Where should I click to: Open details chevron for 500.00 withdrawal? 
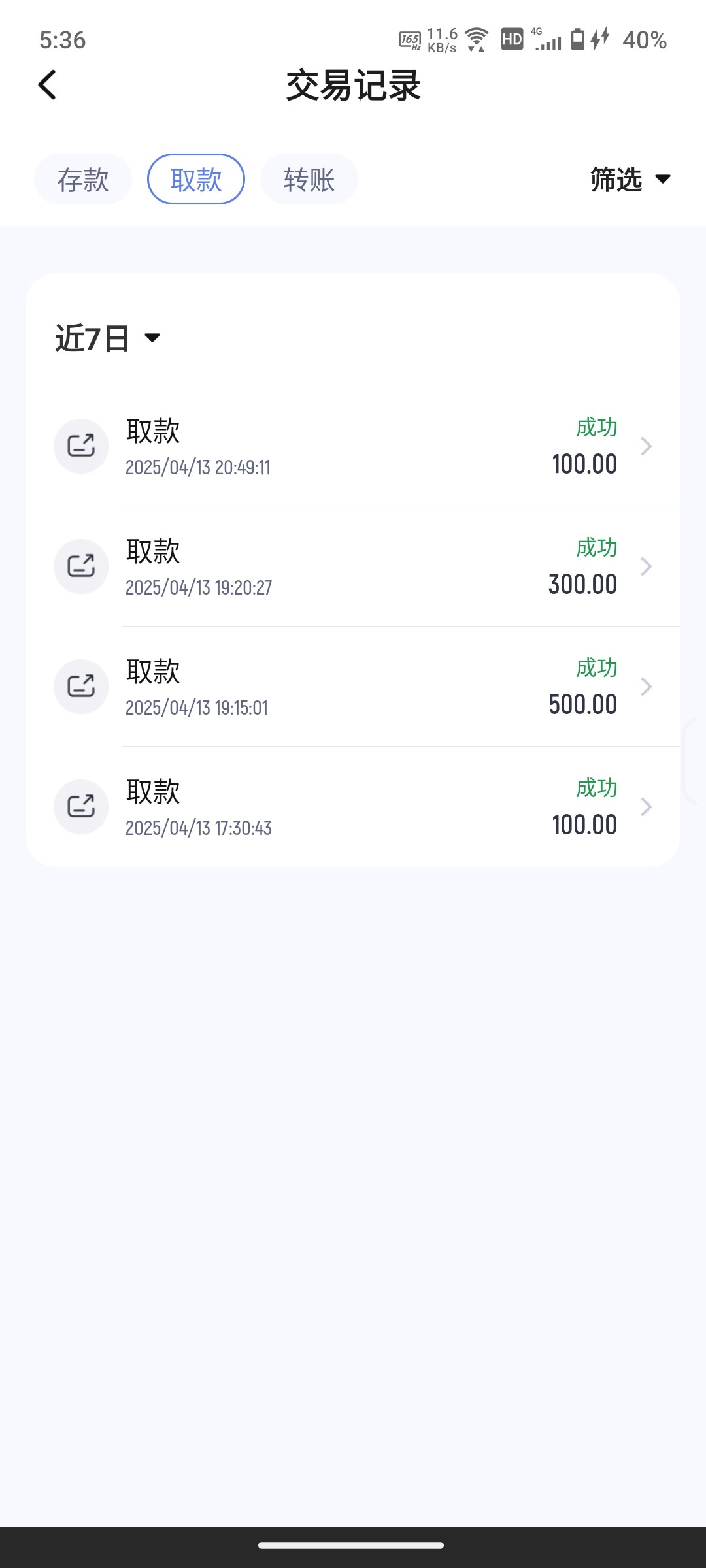[646, 687]
